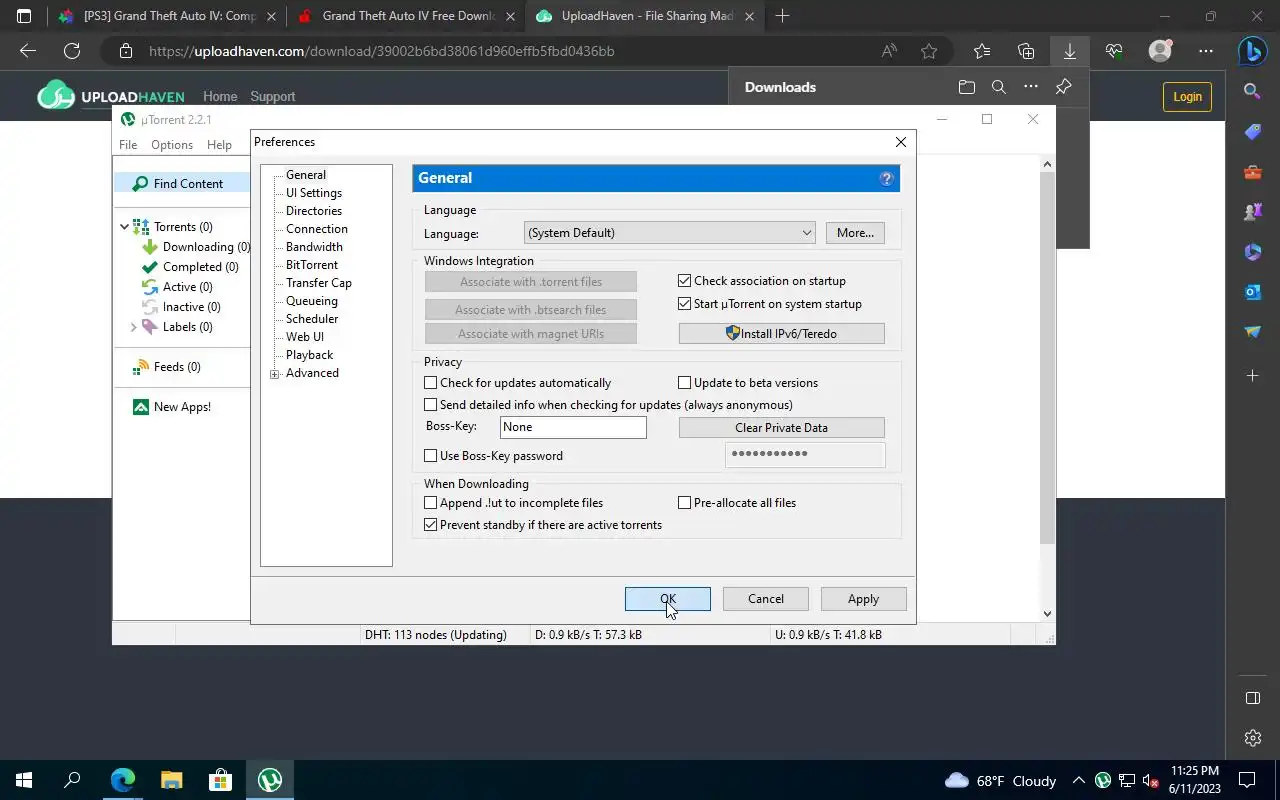Show hidden system tray icons chevron
Image resolution: width=1280 pixels, height=800 pixels.
(x=1078, y=780)
